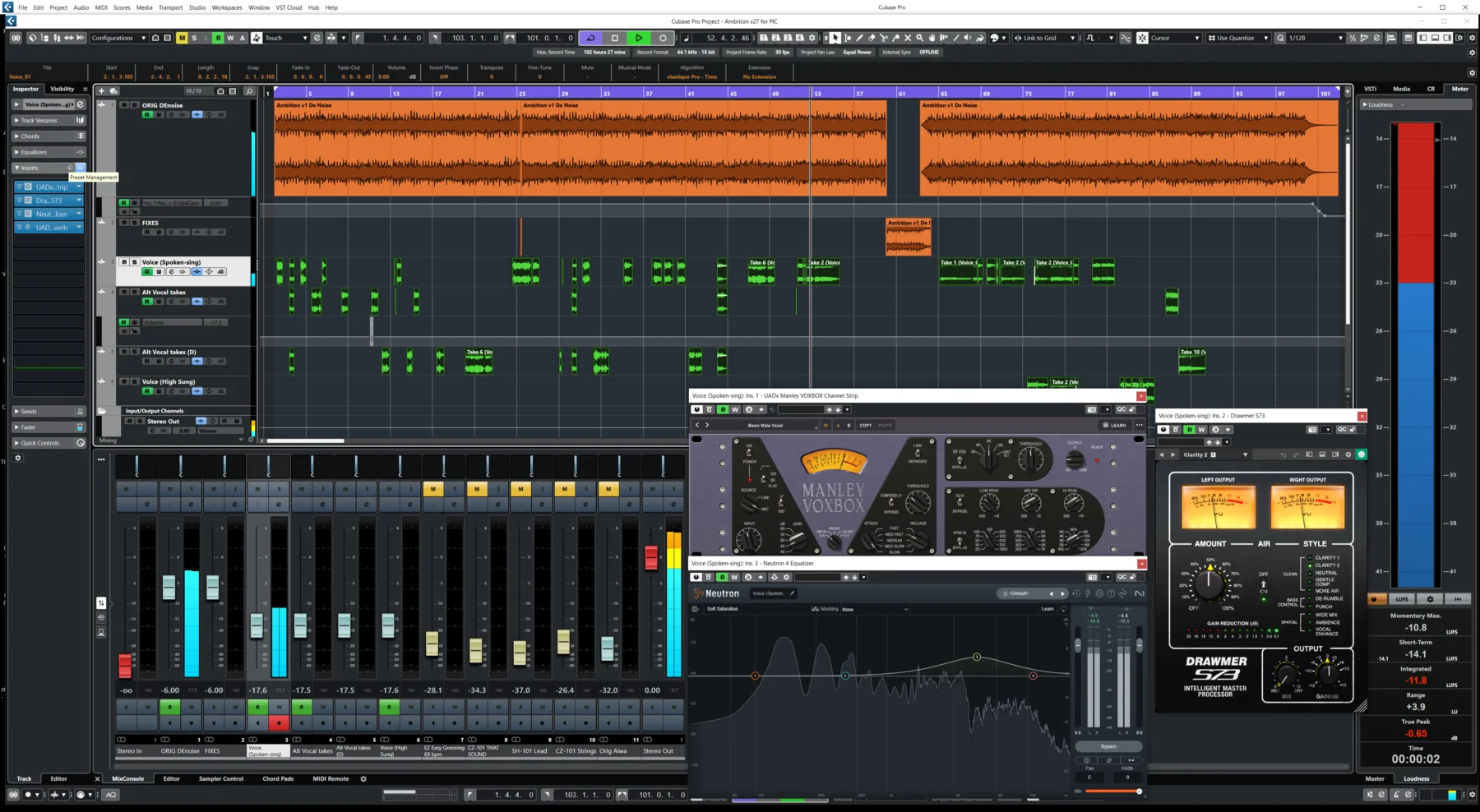Click the transport Record button
Image resolution: width=1480 pixels, height=812 pixels.
click(x=663, y=38)
